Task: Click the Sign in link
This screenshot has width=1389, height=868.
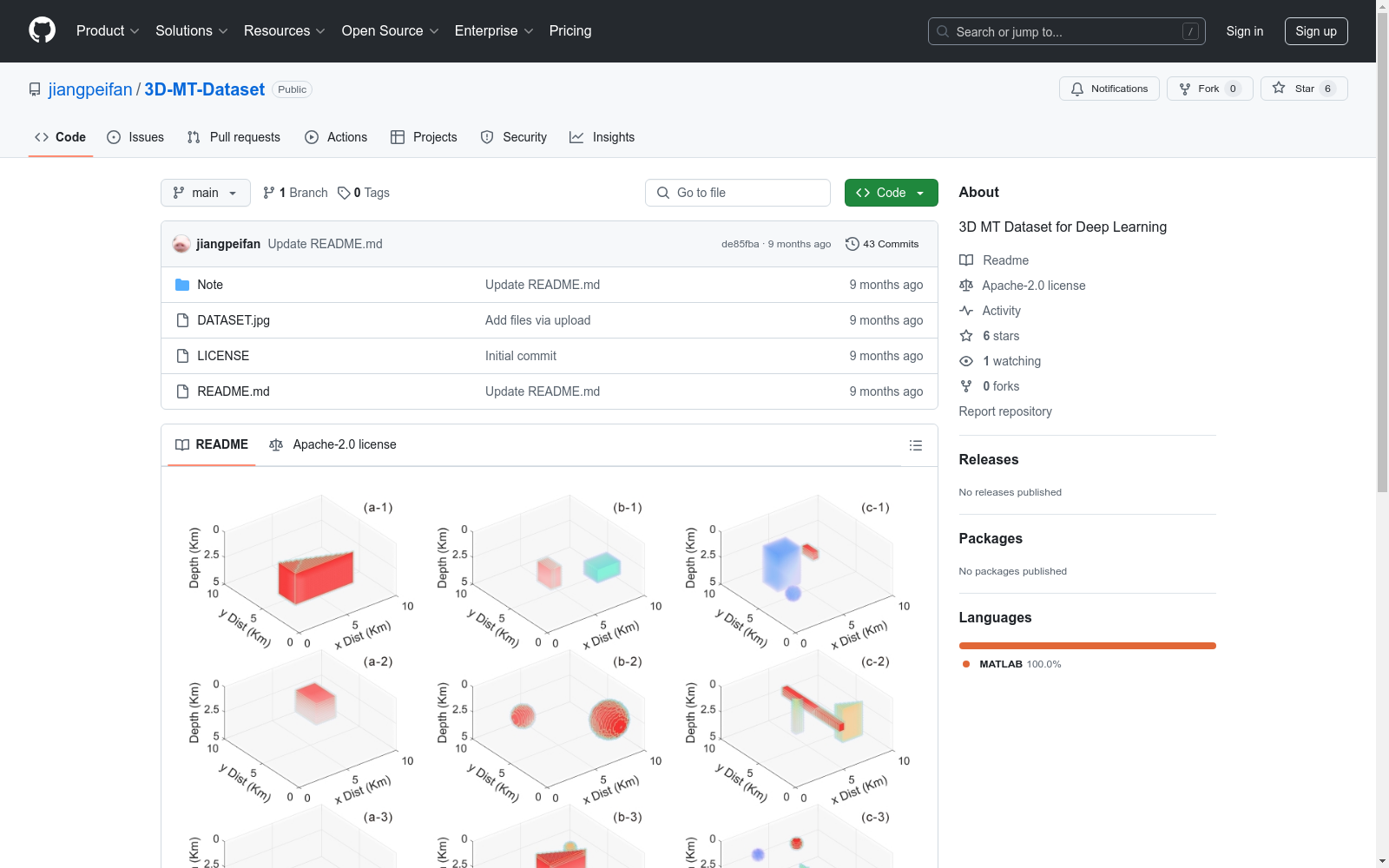Action: (x=1245, y=31)
